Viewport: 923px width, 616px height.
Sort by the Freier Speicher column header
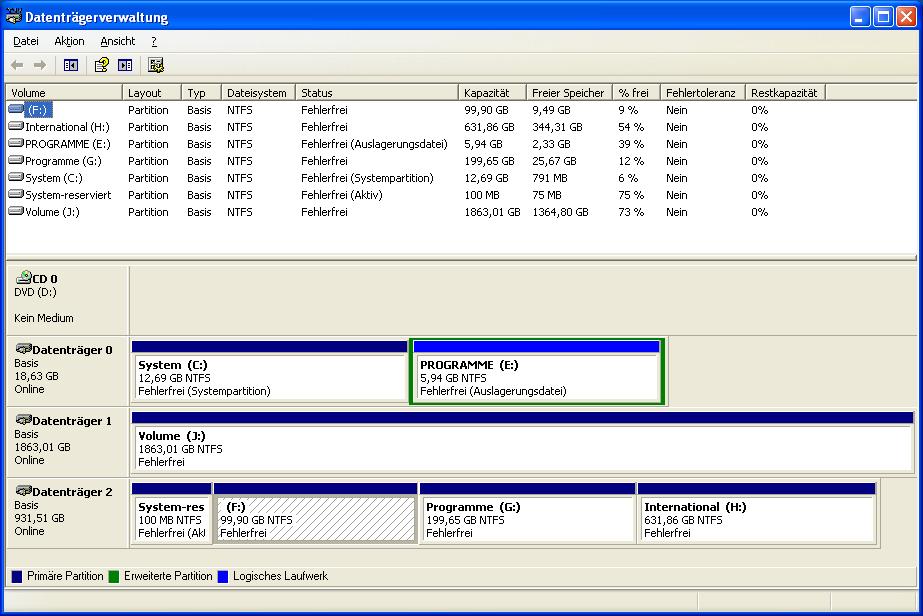569,93
